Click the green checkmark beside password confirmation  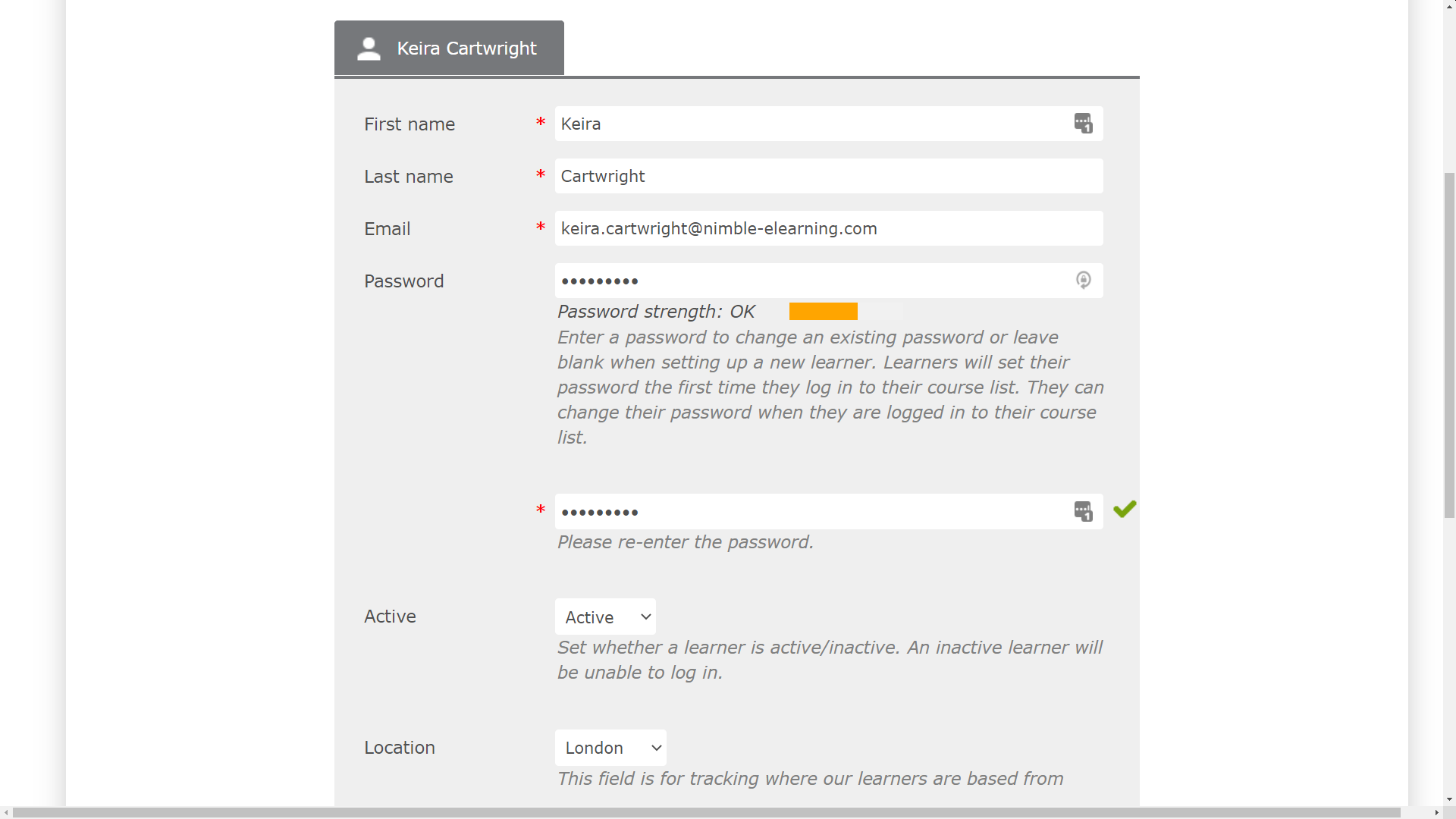coord(1125,509)
